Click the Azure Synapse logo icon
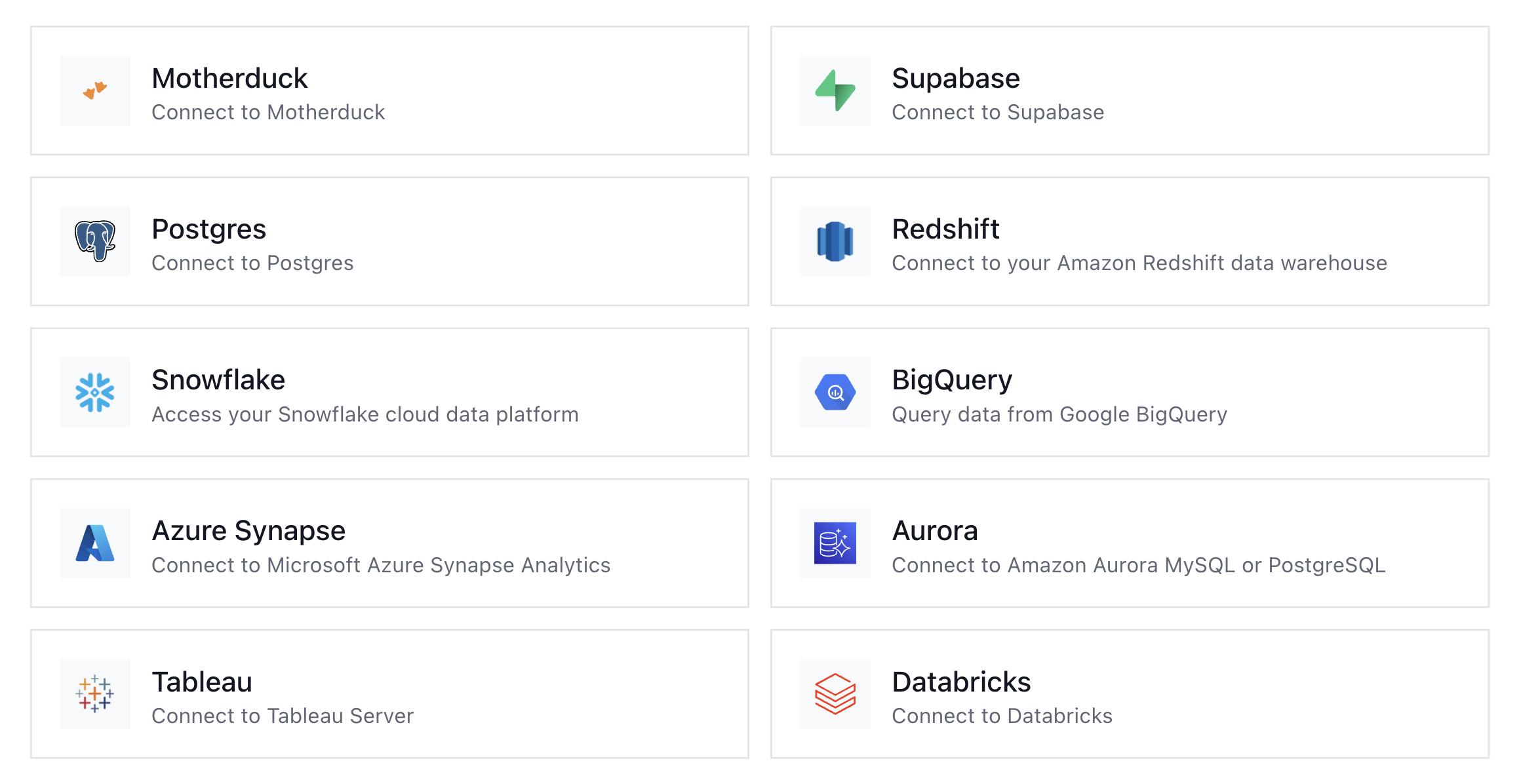This screenshot has width=1521, height=784. [95, 543]
